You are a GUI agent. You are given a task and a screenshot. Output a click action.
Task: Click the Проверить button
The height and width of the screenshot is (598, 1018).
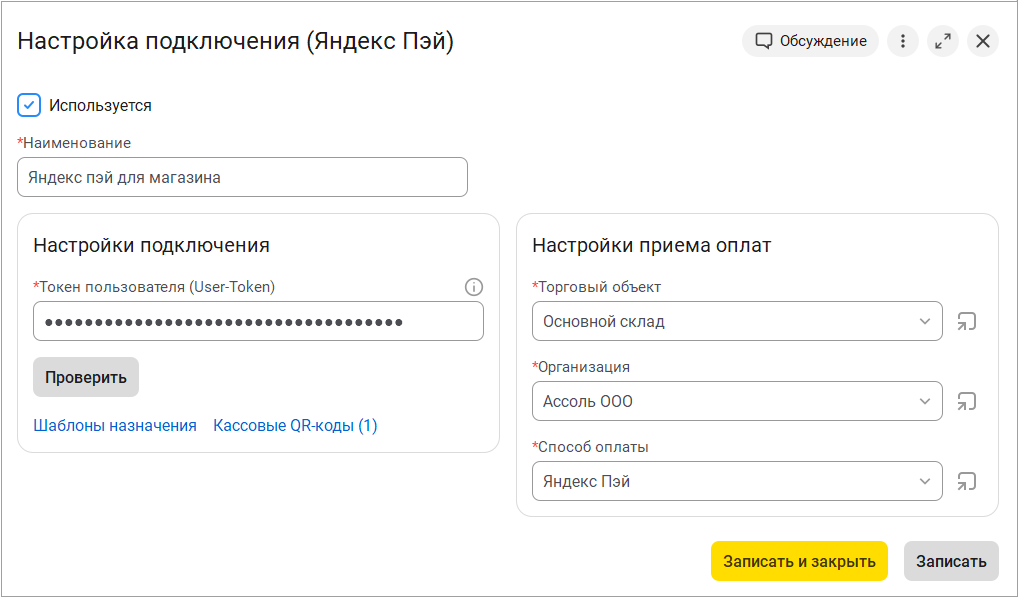(x=86, y=377)
